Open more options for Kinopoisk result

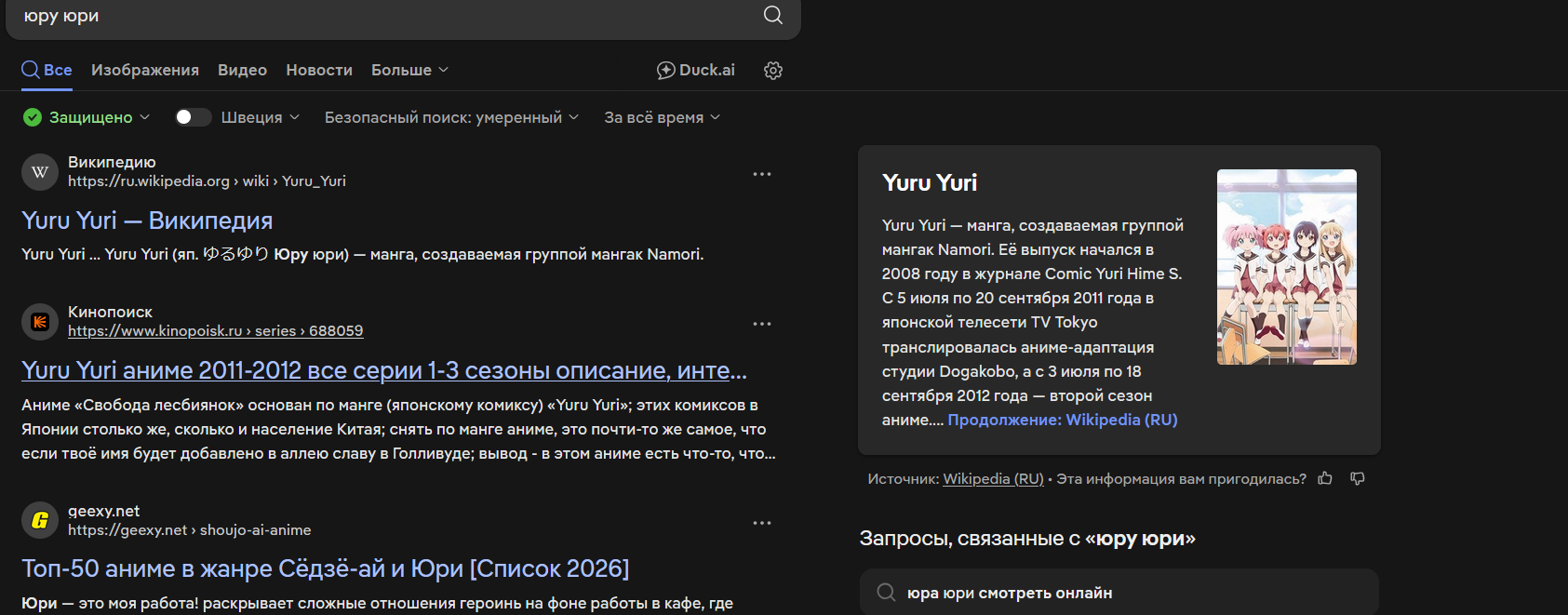click(x=762, y=324)
